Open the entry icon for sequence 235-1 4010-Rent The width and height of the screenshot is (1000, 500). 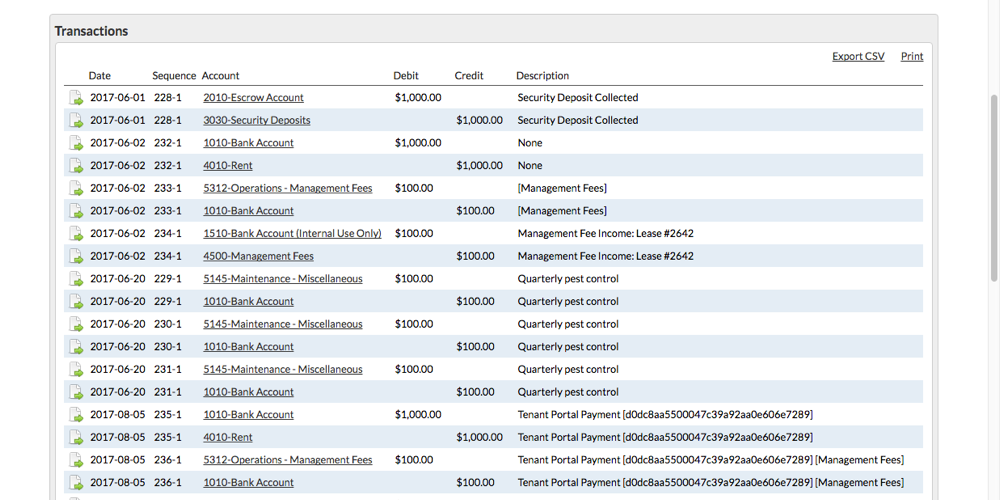tap(76, 438)
